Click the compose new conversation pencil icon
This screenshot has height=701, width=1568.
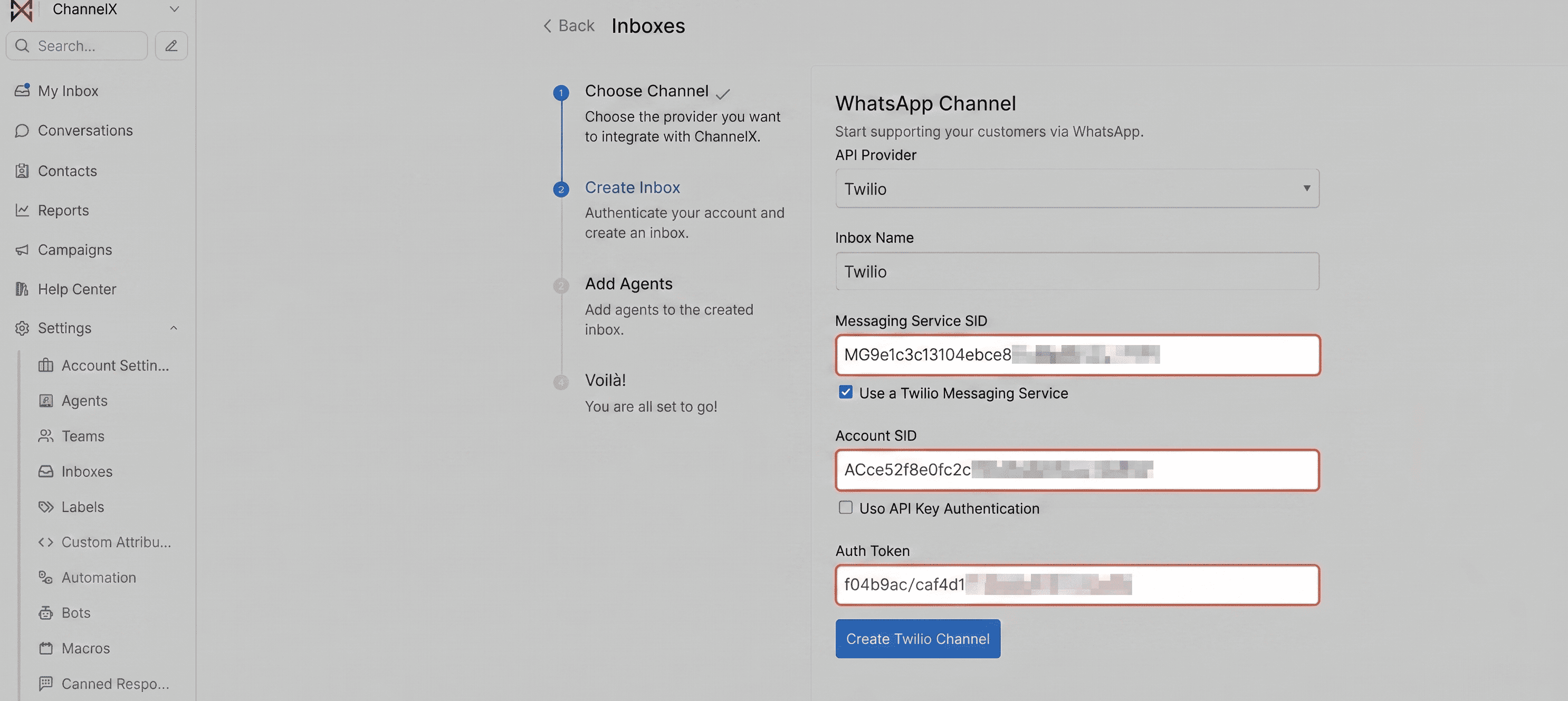tap(171, 46)
